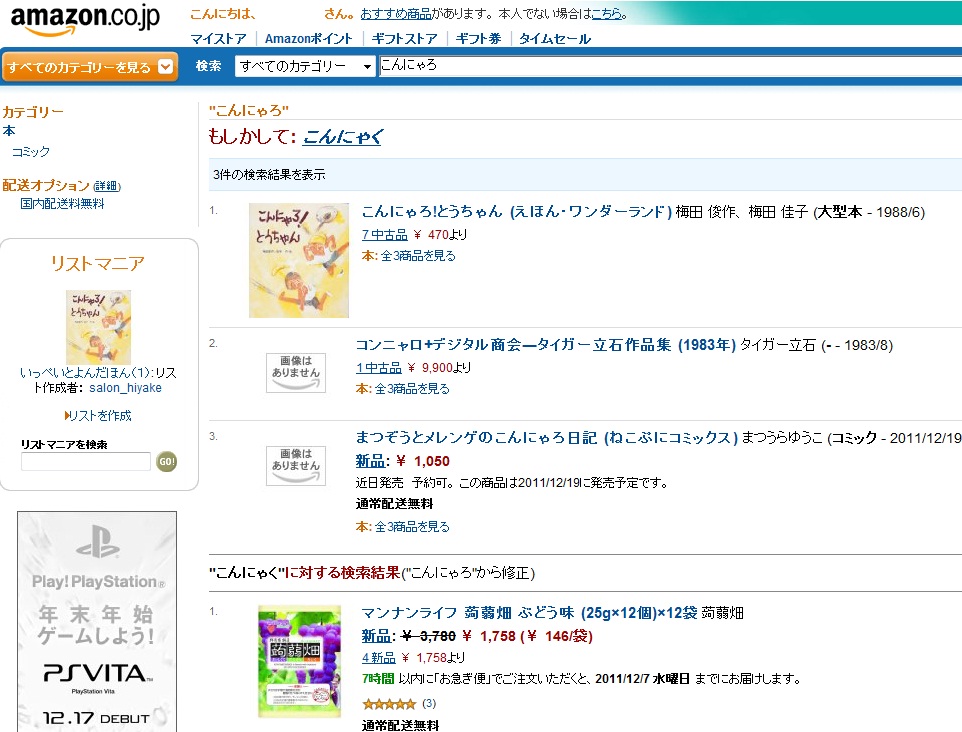View 7 中古品 offers
Image resolution: width=962 pixels, height=732 pixels.
click(x=385, y=234)
